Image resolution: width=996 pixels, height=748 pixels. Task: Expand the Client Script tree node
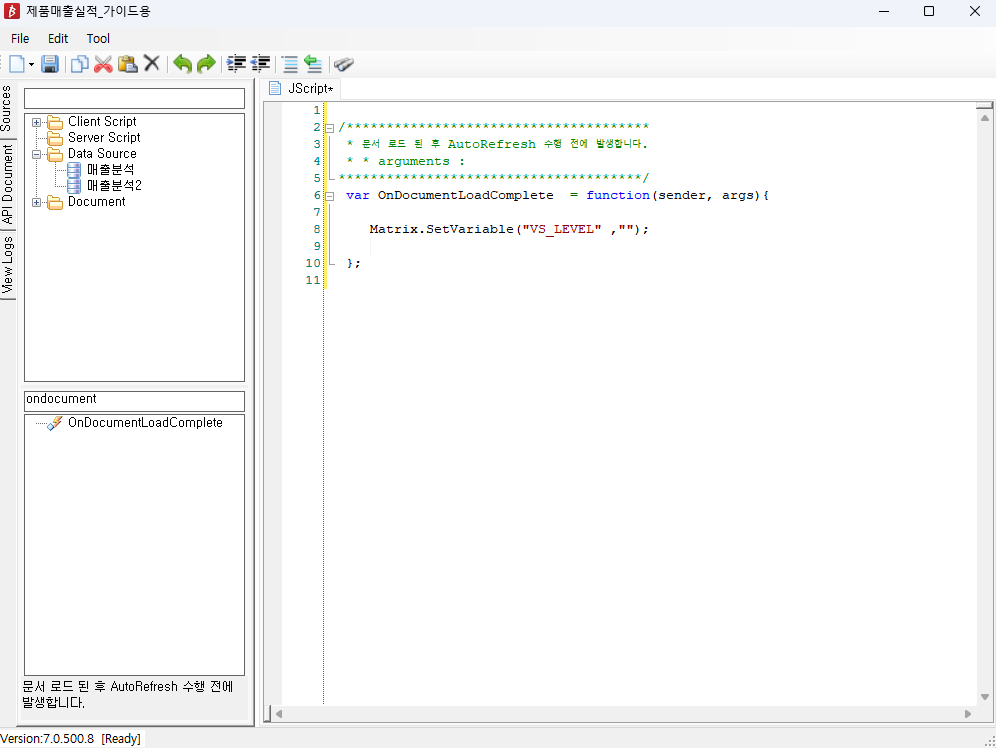pyautogui.click(x=37, y=123)
